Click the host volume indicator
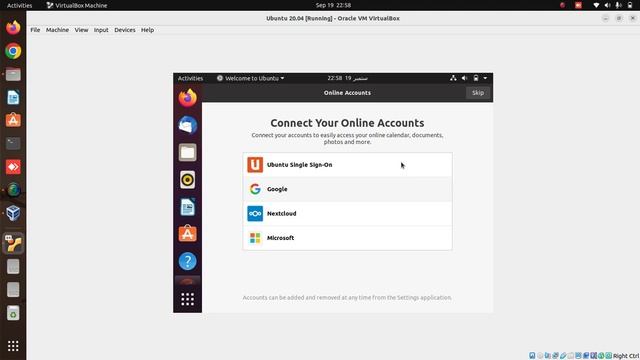The image size is (640, 360). [x=607, y=5]
